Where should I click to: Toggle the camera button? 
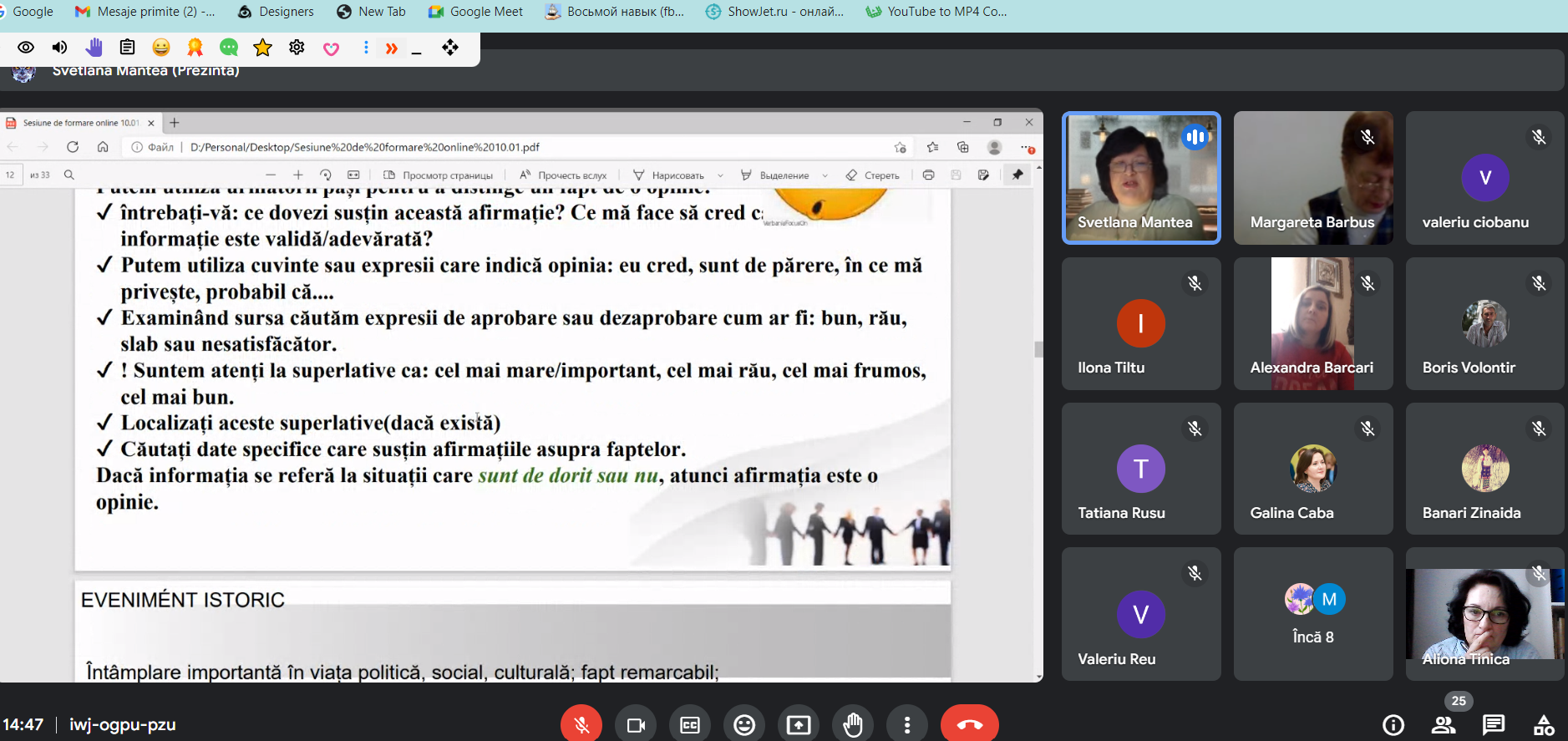click(x=636, y=724)
